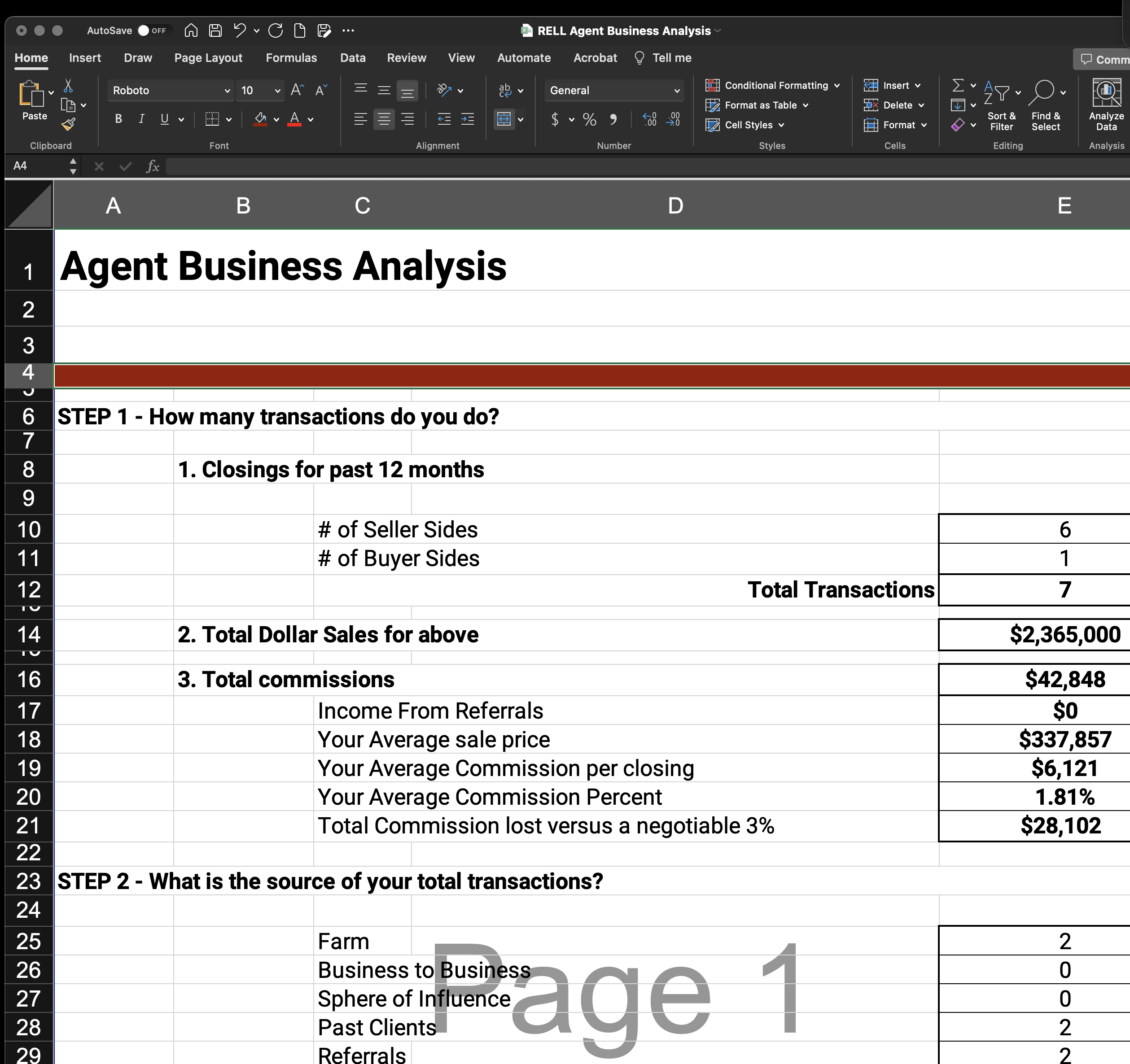Select the Total Transactions value cell 7

(1034, 590)
